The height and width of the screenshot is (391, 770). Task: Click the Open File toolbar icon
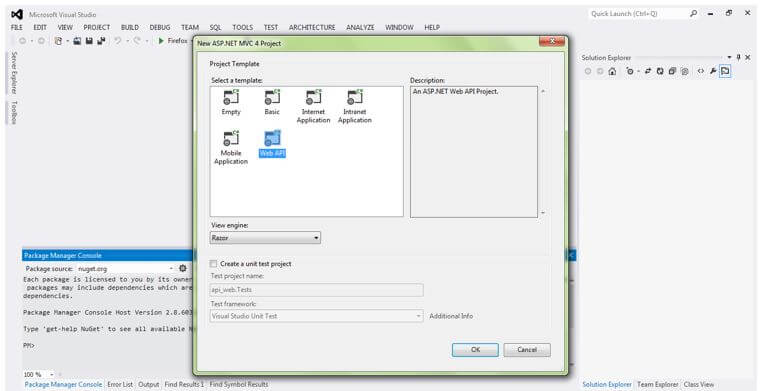click(x=77, y=41)
